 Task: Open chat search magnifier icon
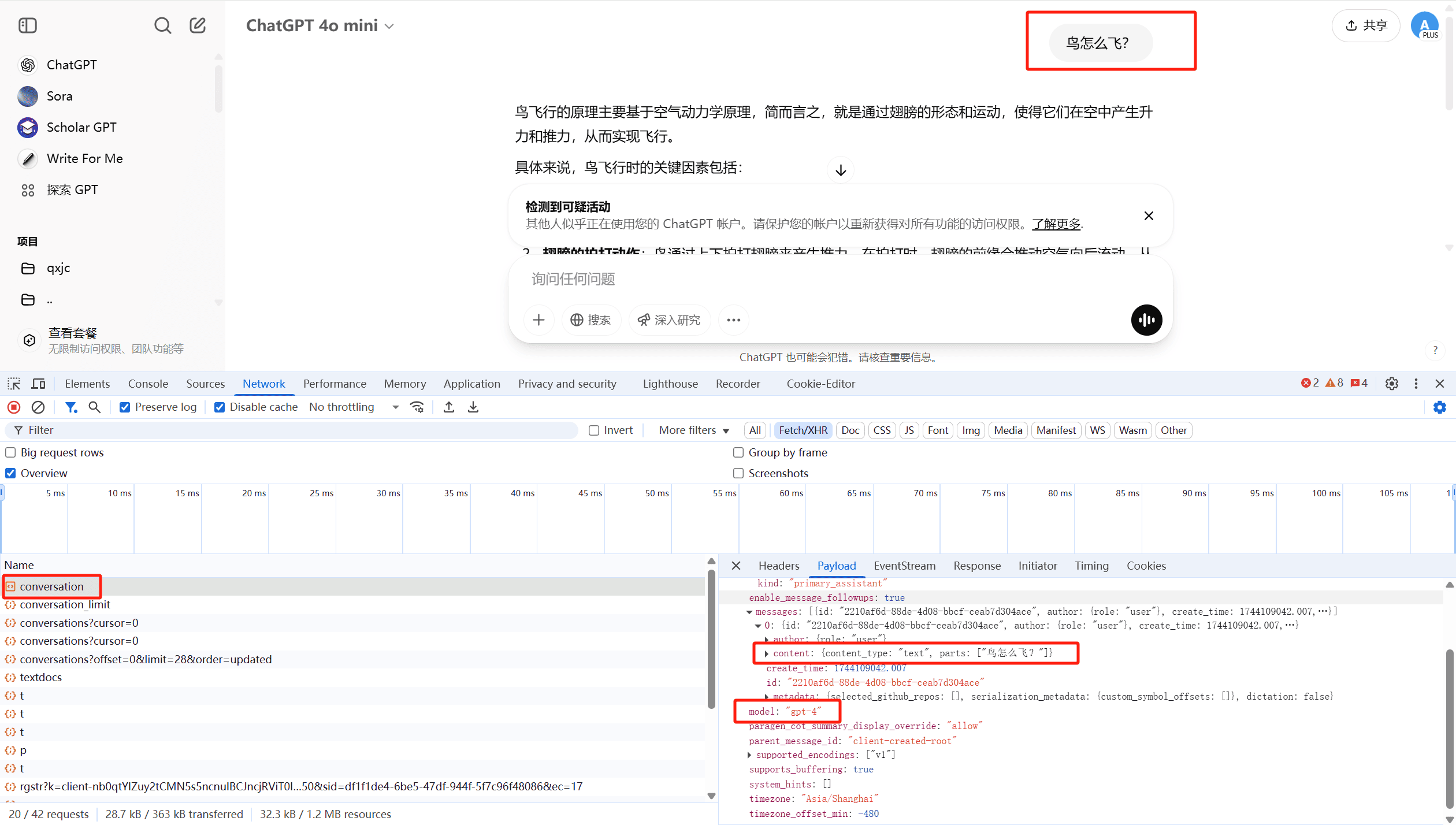162,25
